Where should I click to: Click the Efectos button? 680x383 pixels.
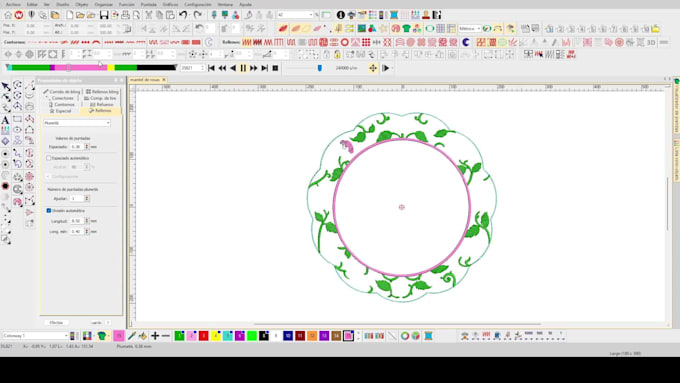pyautogui.click(x=56, y=323)
